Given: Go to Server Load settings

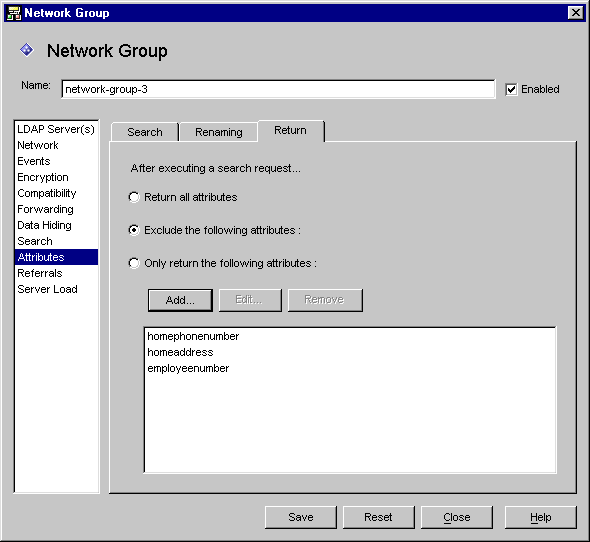Looking at the screenshot, I should [x=56, y=289].
